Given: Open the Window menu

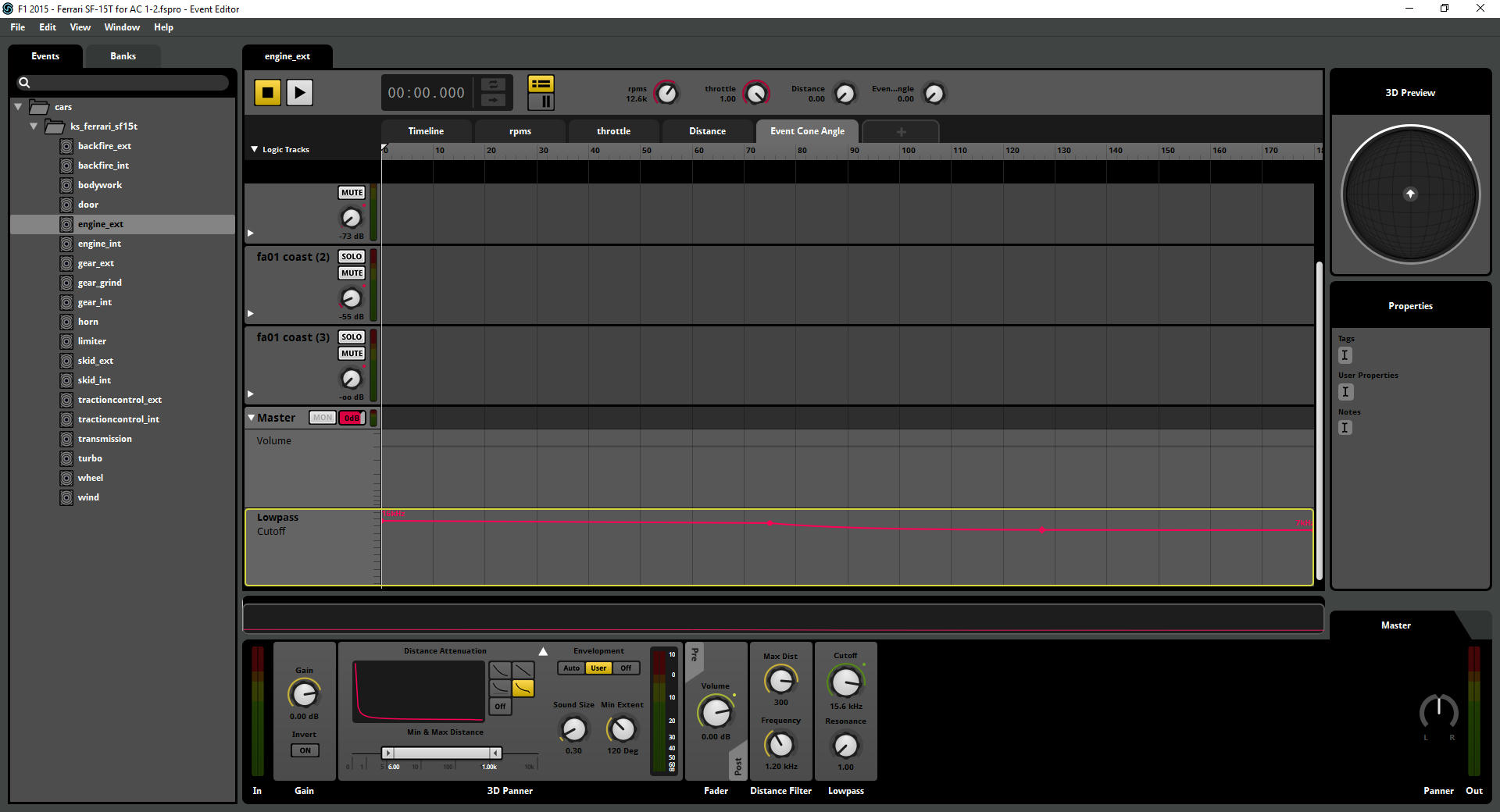Looking at the screenshot, I should point(122,27).
